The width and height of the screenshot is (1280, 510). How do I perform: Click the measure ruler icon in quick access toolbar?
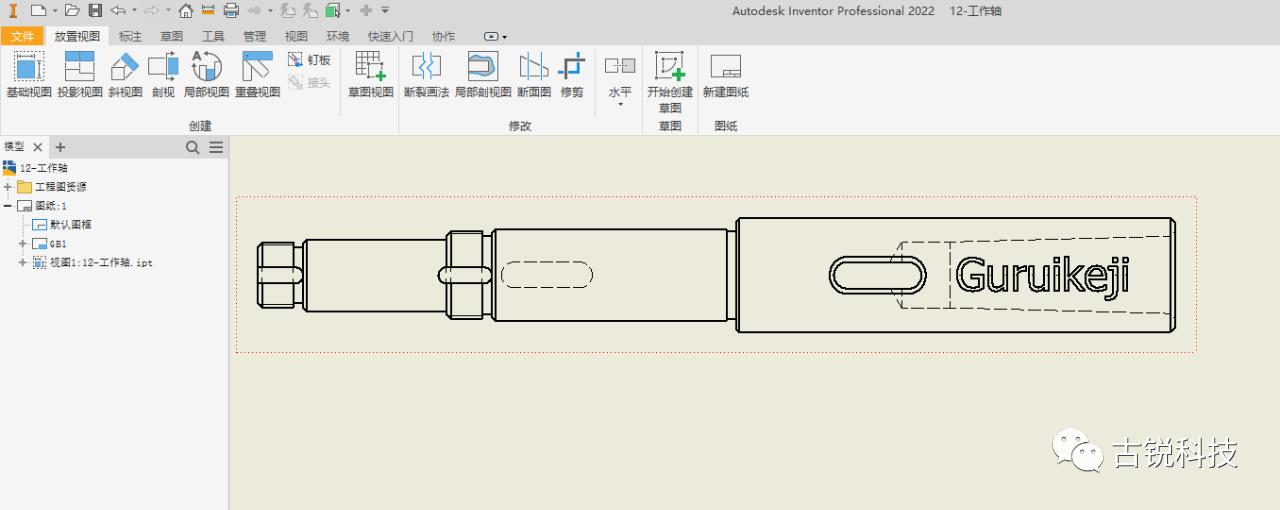[x=208, y=10]
